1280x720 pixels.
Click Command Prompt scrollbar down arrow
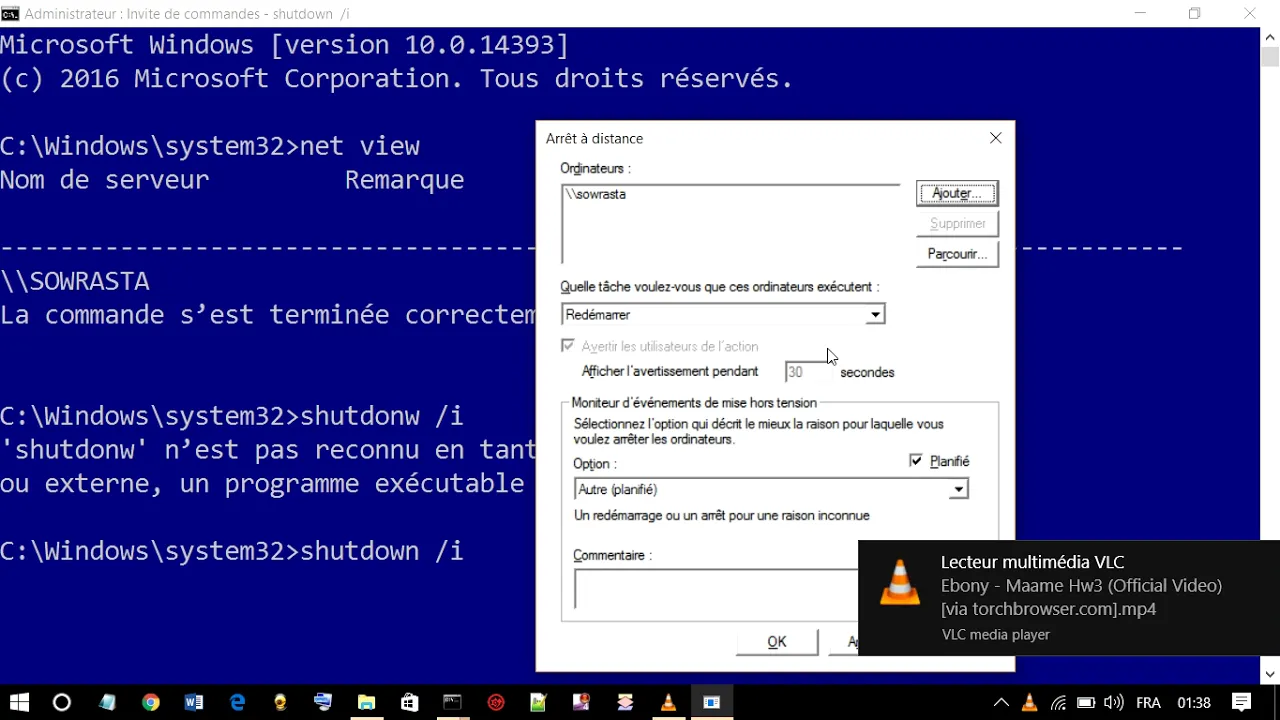(x=1270, y=674)
